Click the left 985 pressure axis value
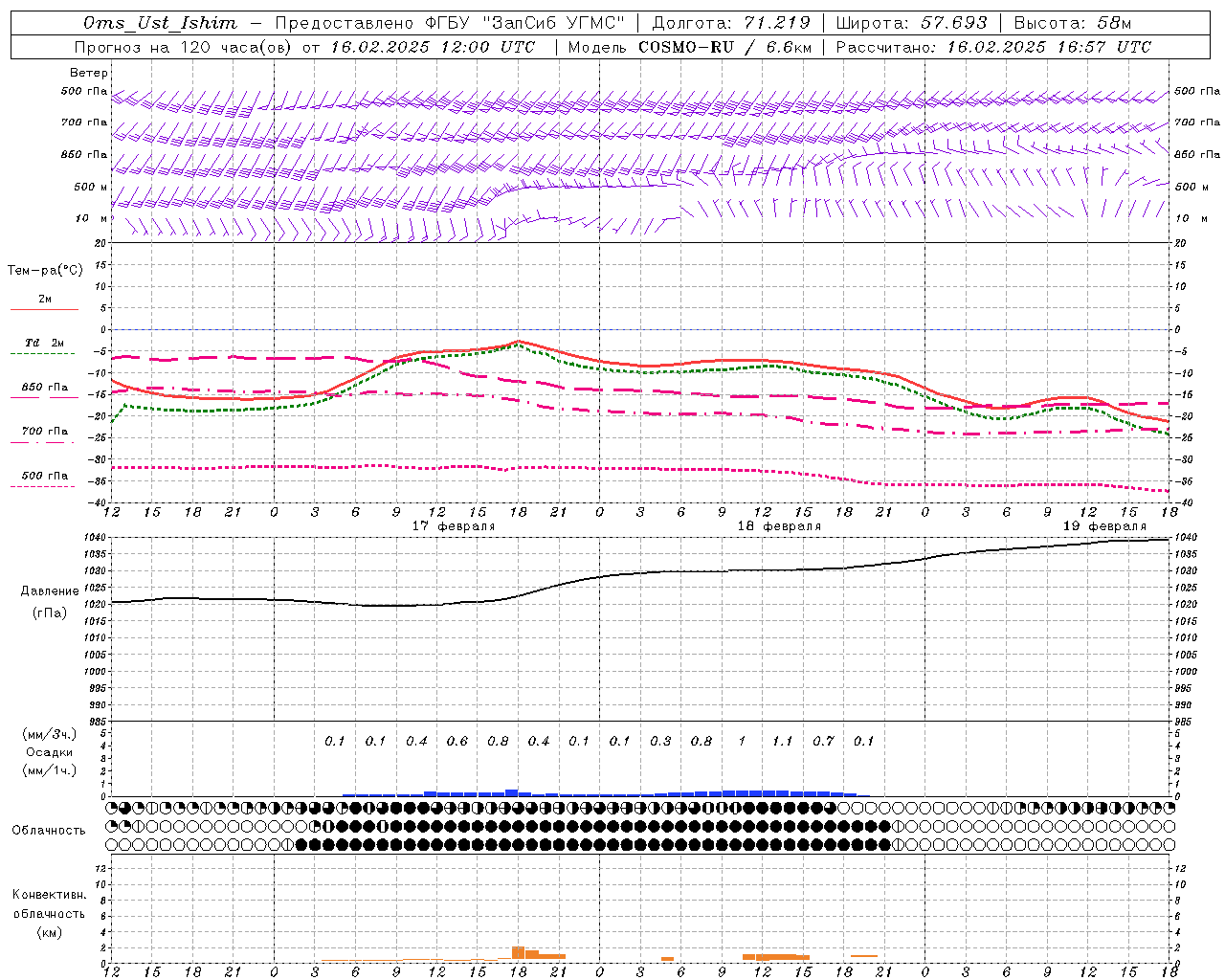The width and height of the screenshot is (1225, 980). [100, 722]
